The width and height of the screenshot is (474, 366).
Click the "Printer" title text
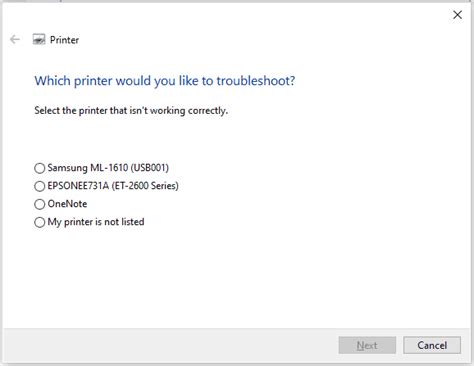click(64, 40)
